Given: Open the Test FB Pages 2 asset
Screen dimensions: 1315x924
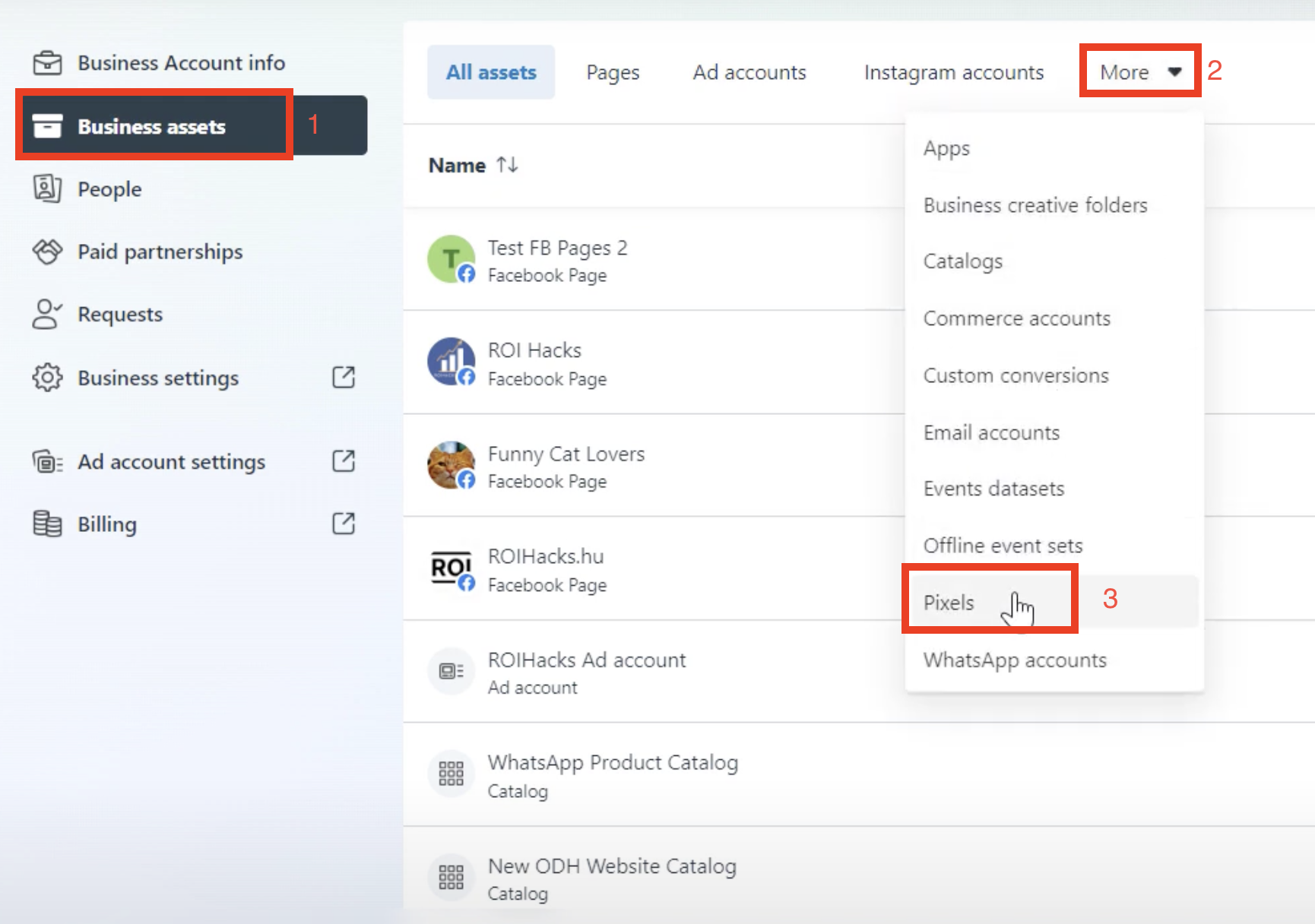Looking at the screenshot, I should click(557, 248).
